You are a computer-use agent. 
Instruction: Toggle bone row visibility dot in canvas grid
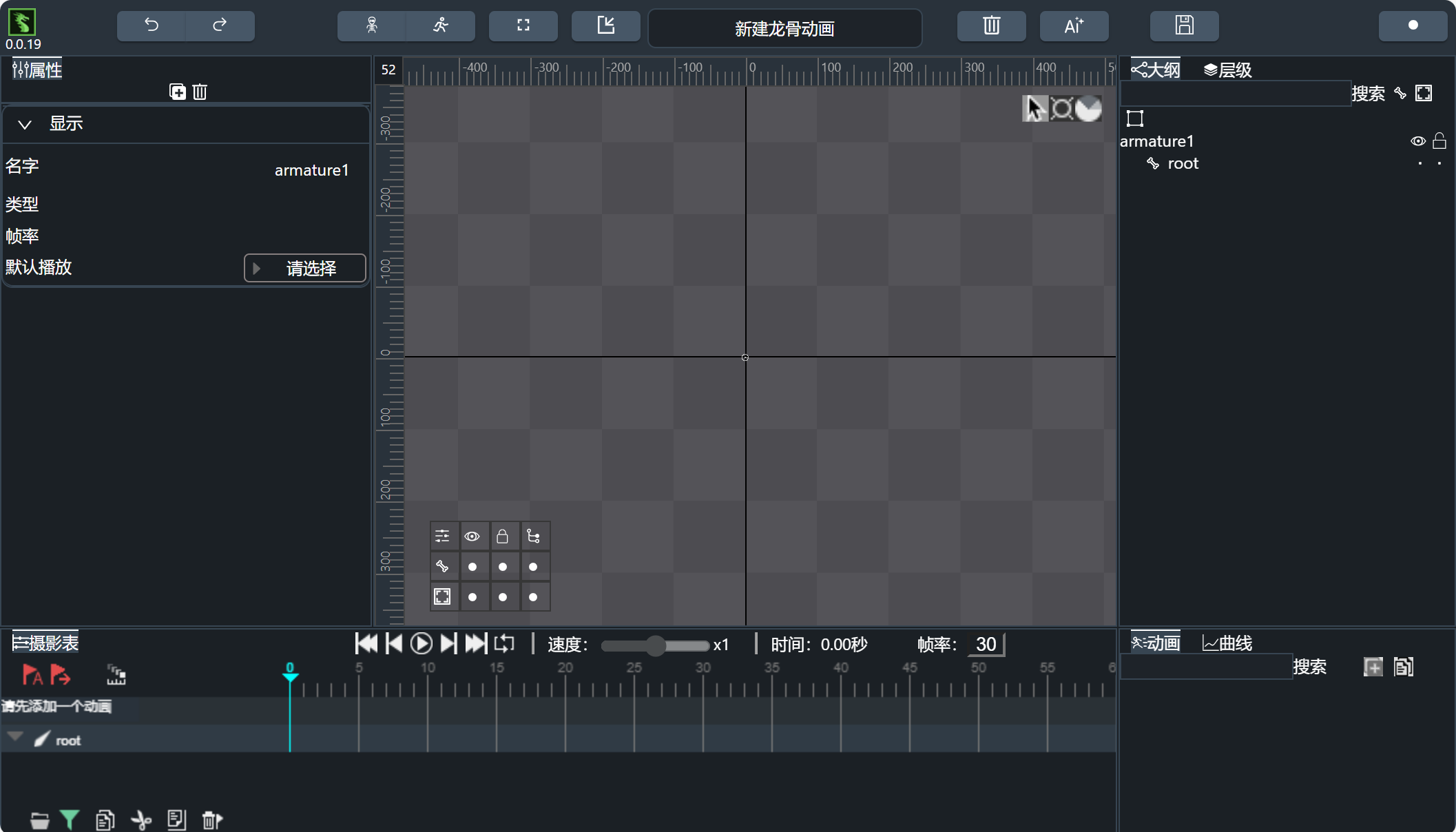coord(472,567)
